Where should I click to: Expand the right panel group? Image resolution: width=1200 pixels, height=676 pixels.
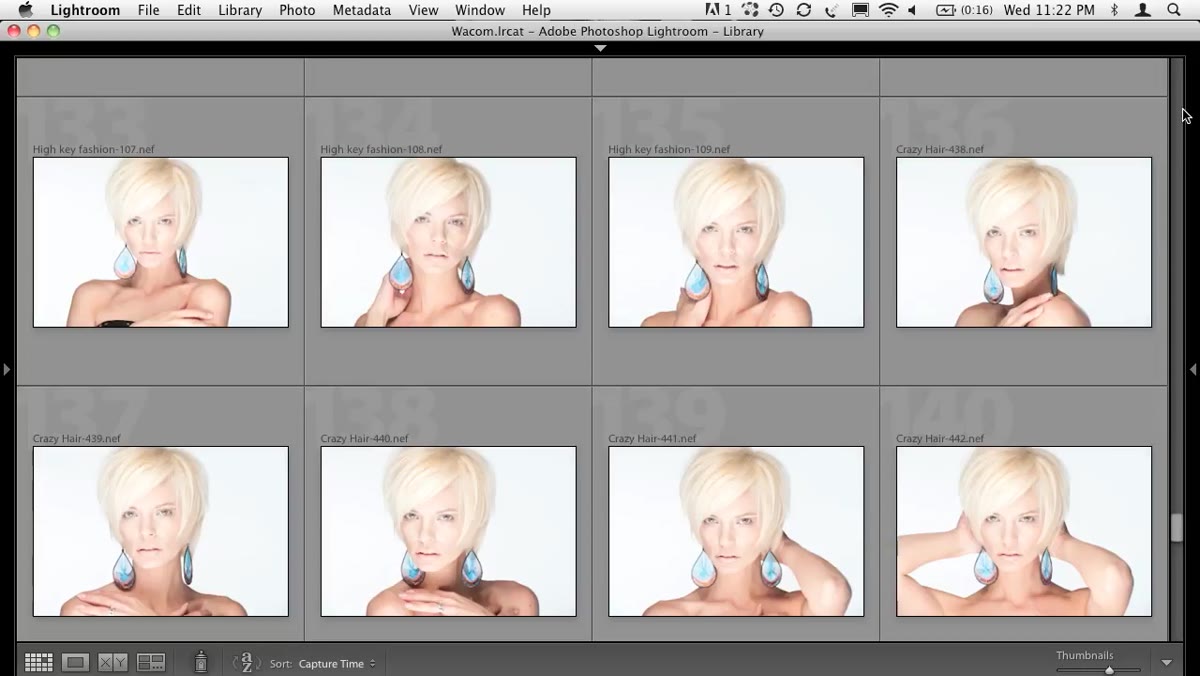coord(1193,369)
